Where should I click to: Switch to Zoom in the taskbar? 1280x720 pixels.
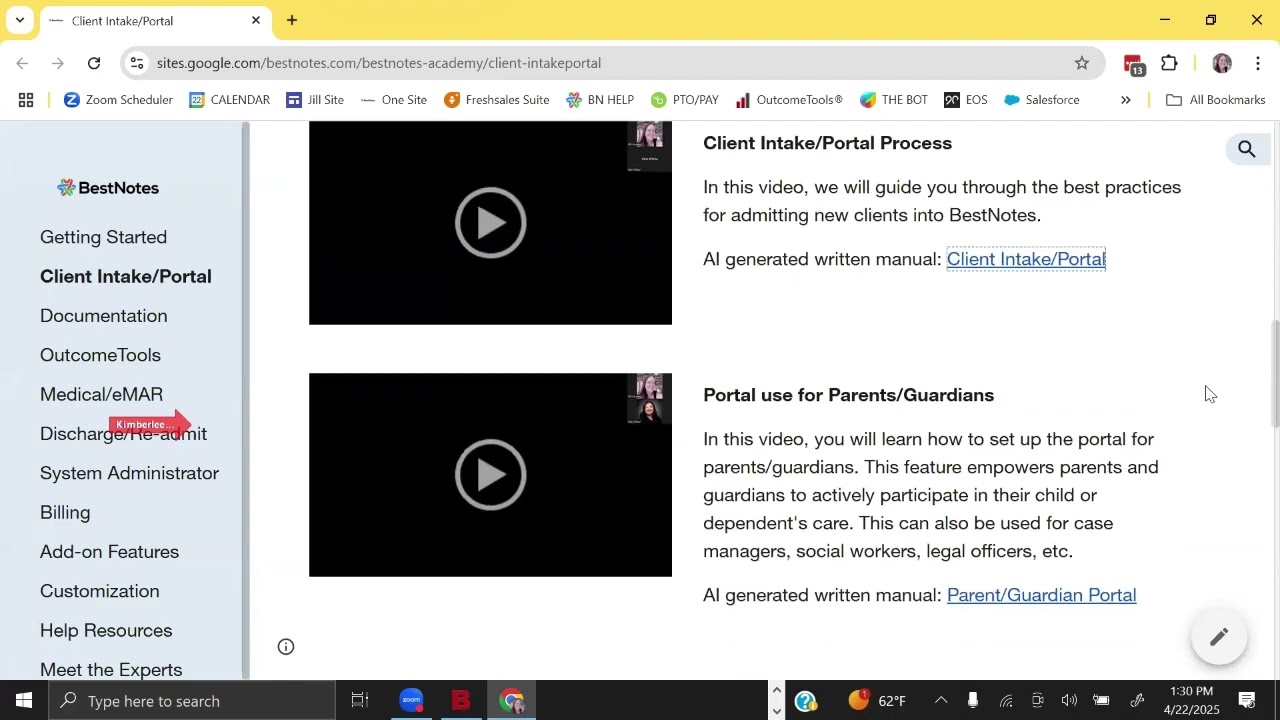411,701
